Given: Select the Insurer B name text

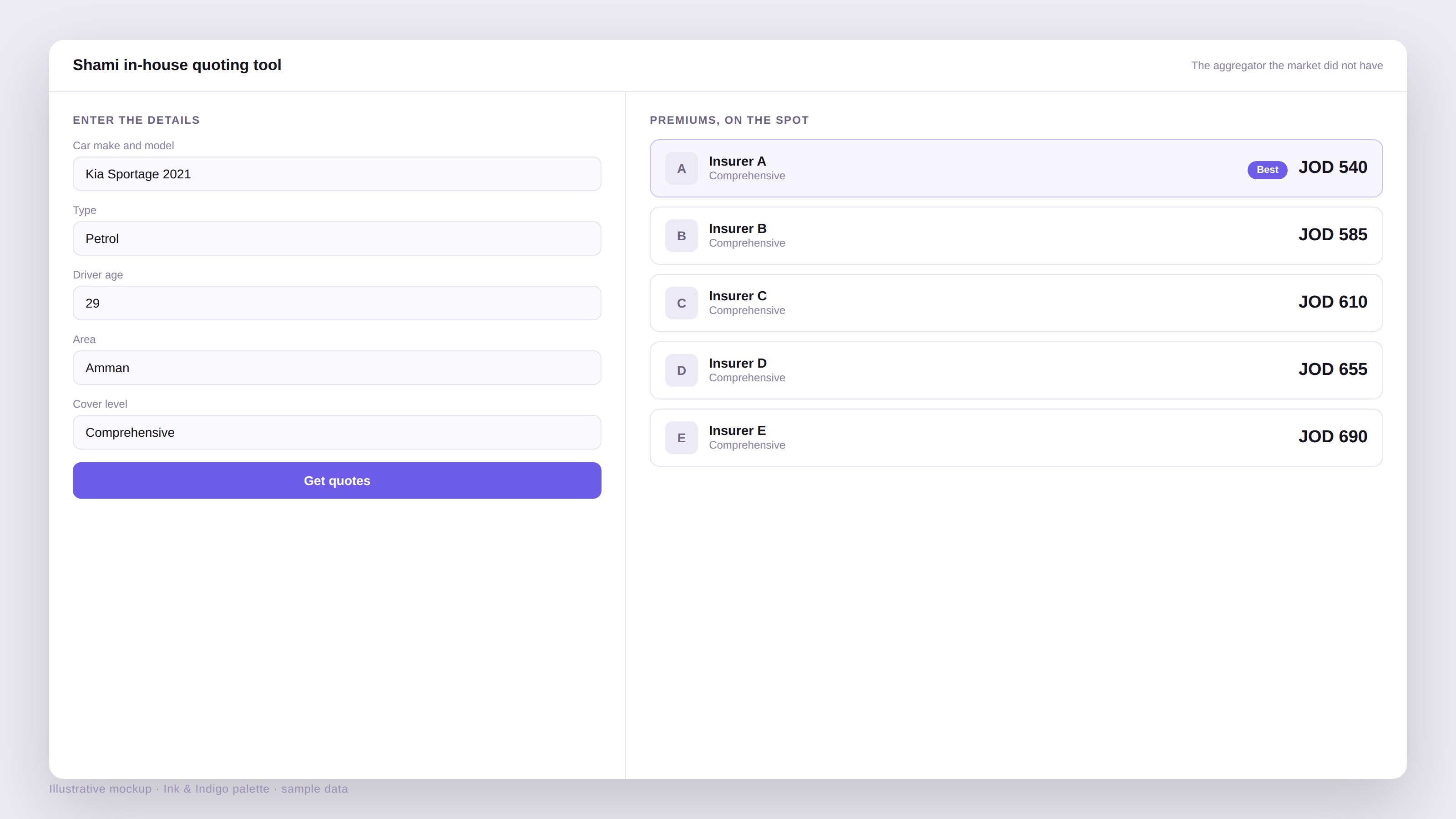Looking at the screenshot, I should point(738,228).
